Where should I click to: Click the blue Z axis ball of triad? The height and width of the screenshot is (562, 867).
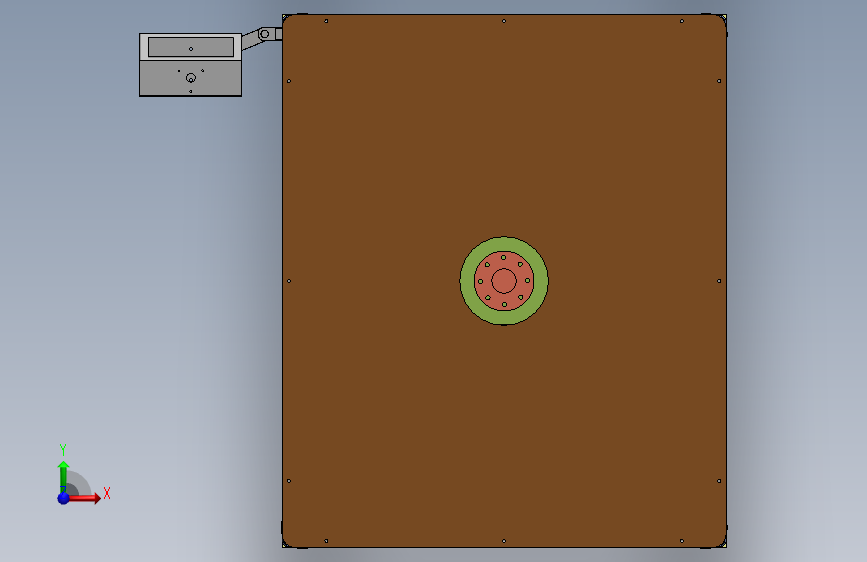pyautogui.click(x=64, y=498)
